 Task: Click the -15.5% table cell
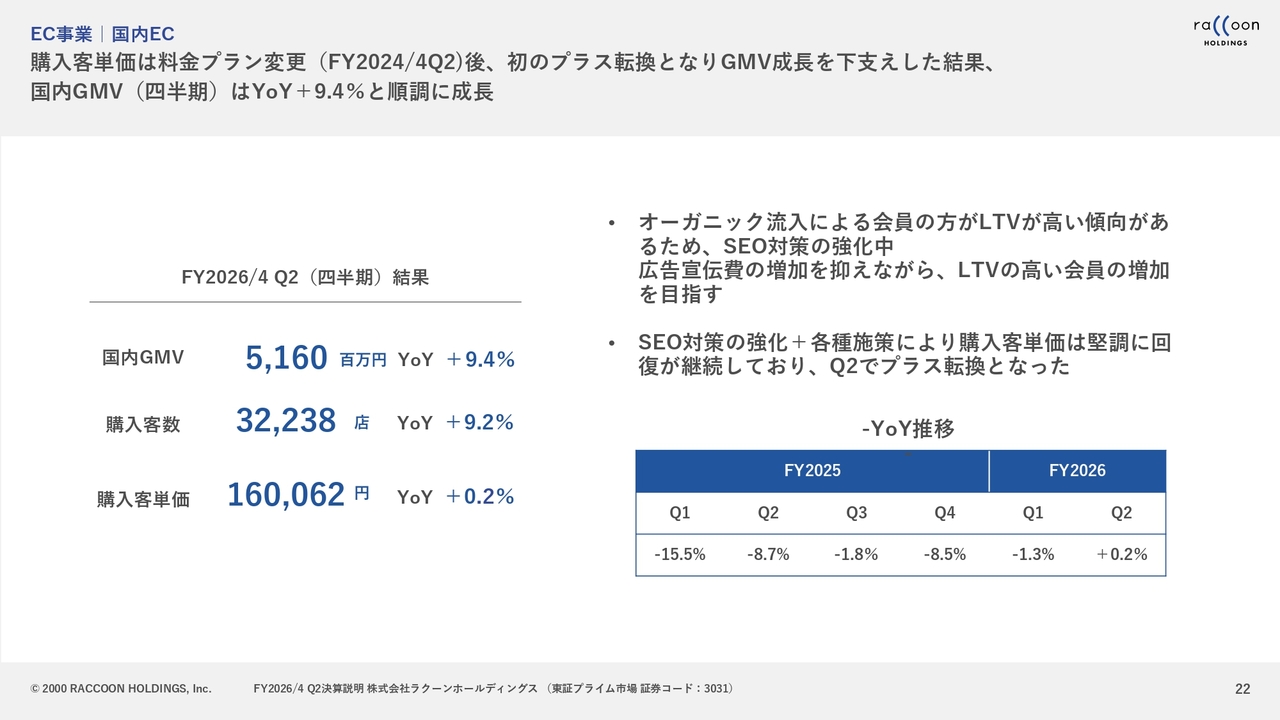(680, 554)
